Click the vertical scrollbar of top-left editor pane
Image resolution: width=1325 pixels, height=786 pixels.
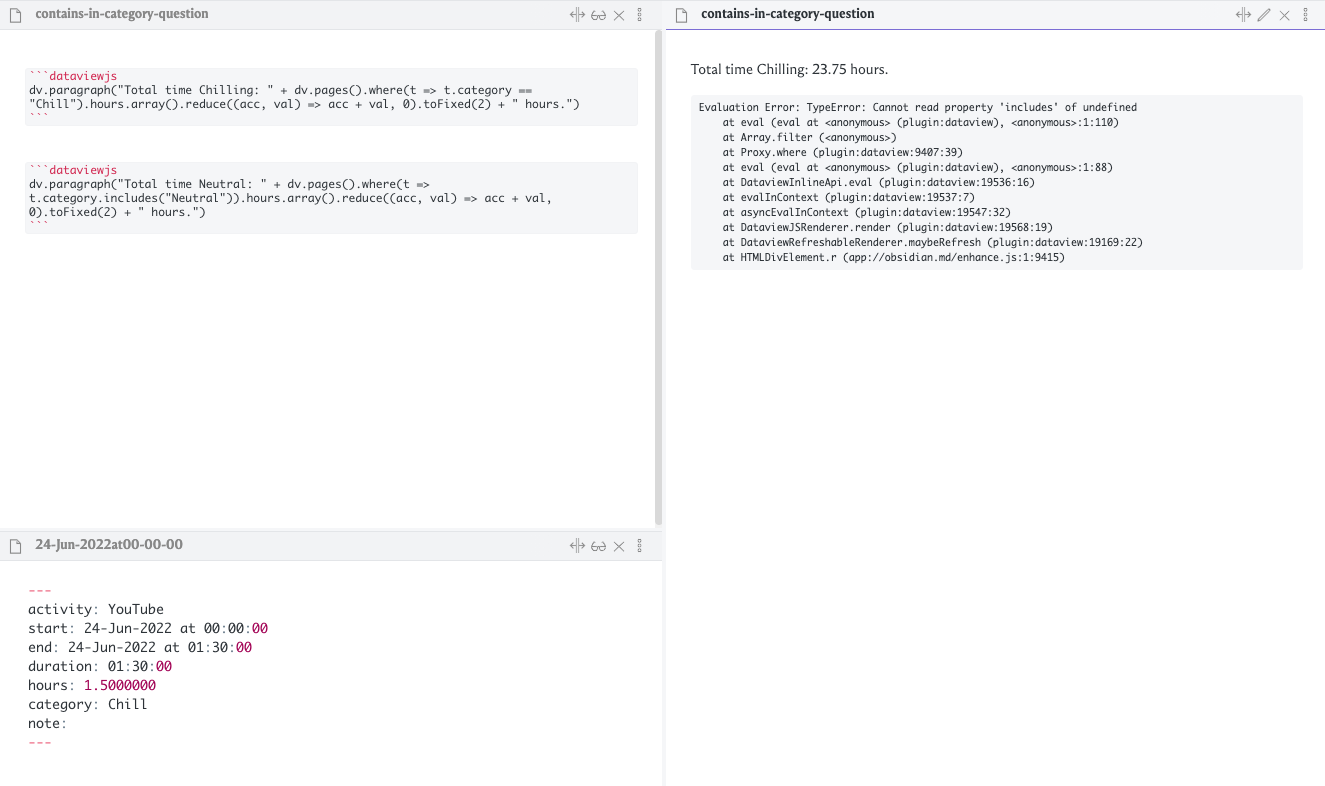click(658, 276)
